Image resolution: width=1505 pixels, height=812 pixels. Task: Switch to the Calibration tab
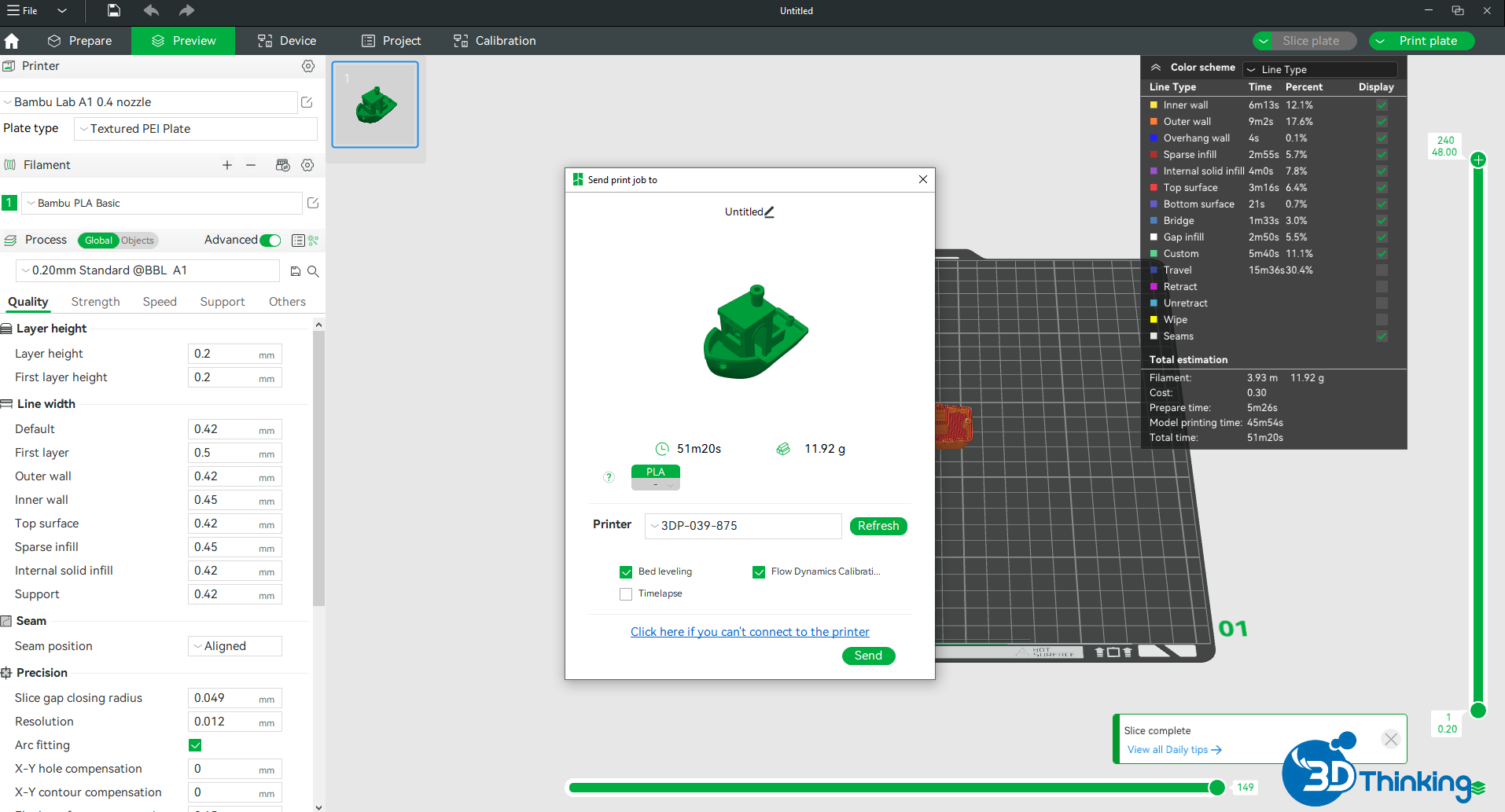495,41
